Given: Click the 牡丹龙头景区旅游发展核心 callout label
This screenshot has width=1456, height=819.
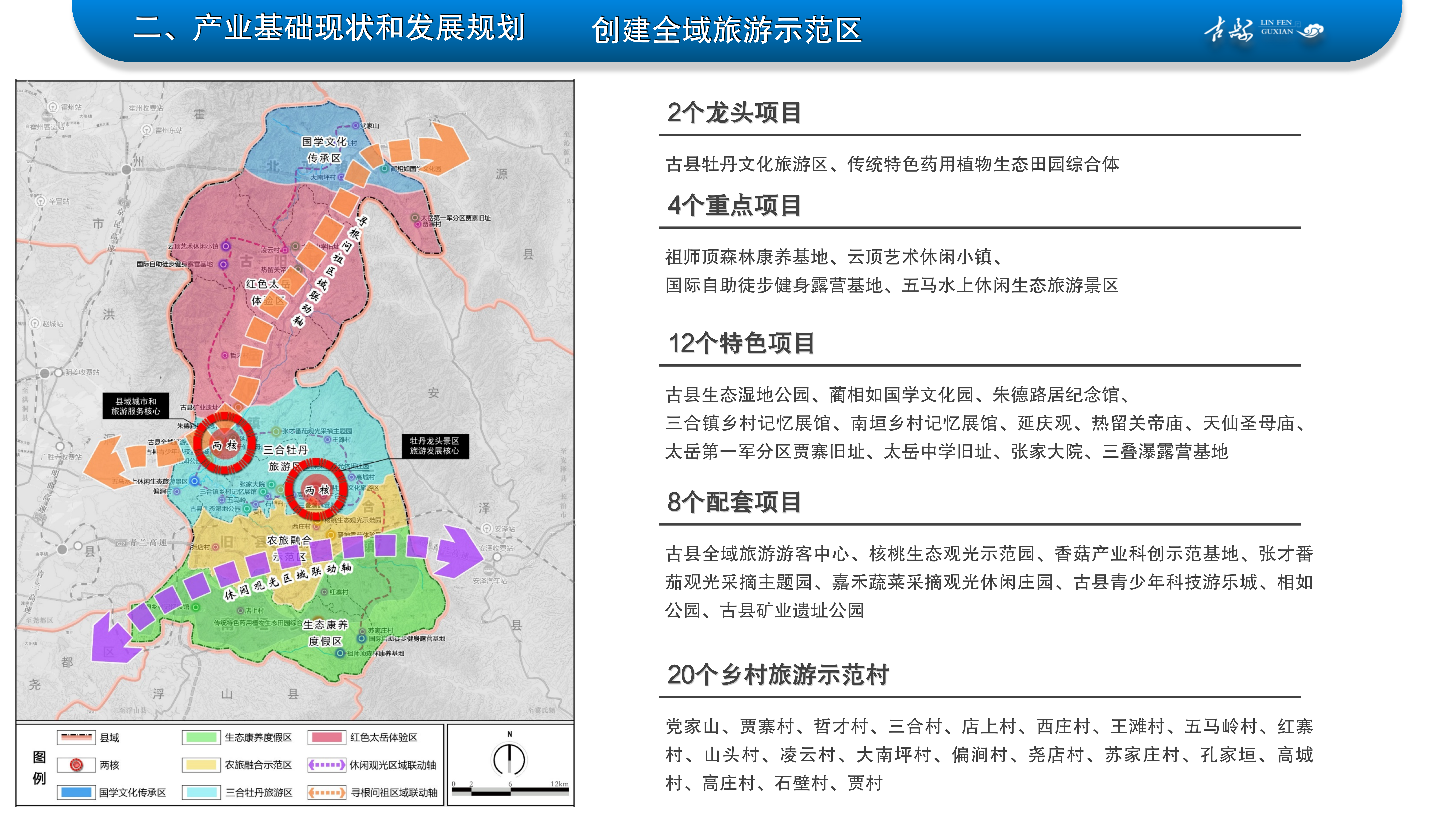Looking at the screenshot, I should [x=435, y=445].
